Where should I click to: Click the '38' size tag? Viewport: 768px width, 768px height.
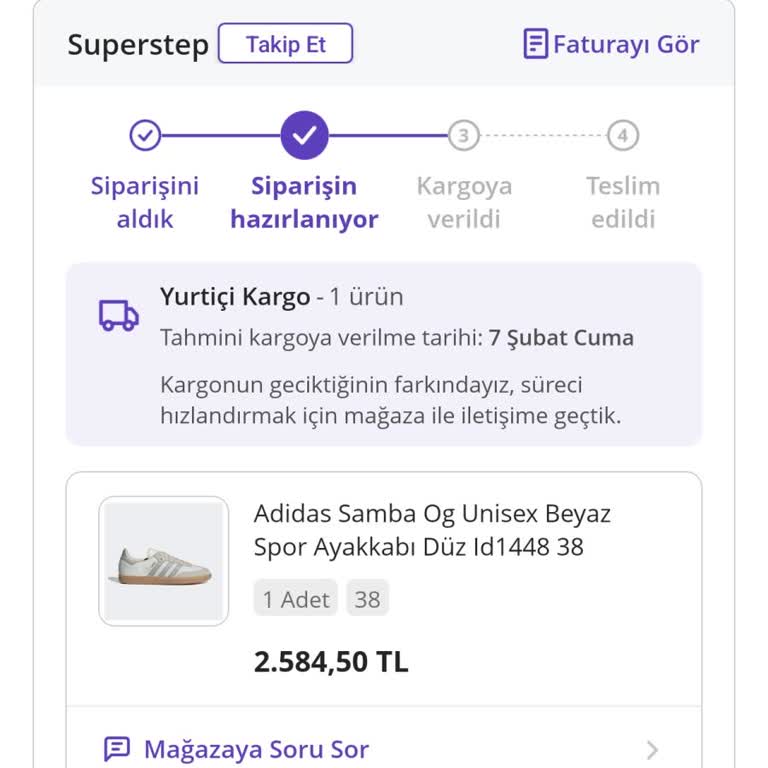point(367,599)
